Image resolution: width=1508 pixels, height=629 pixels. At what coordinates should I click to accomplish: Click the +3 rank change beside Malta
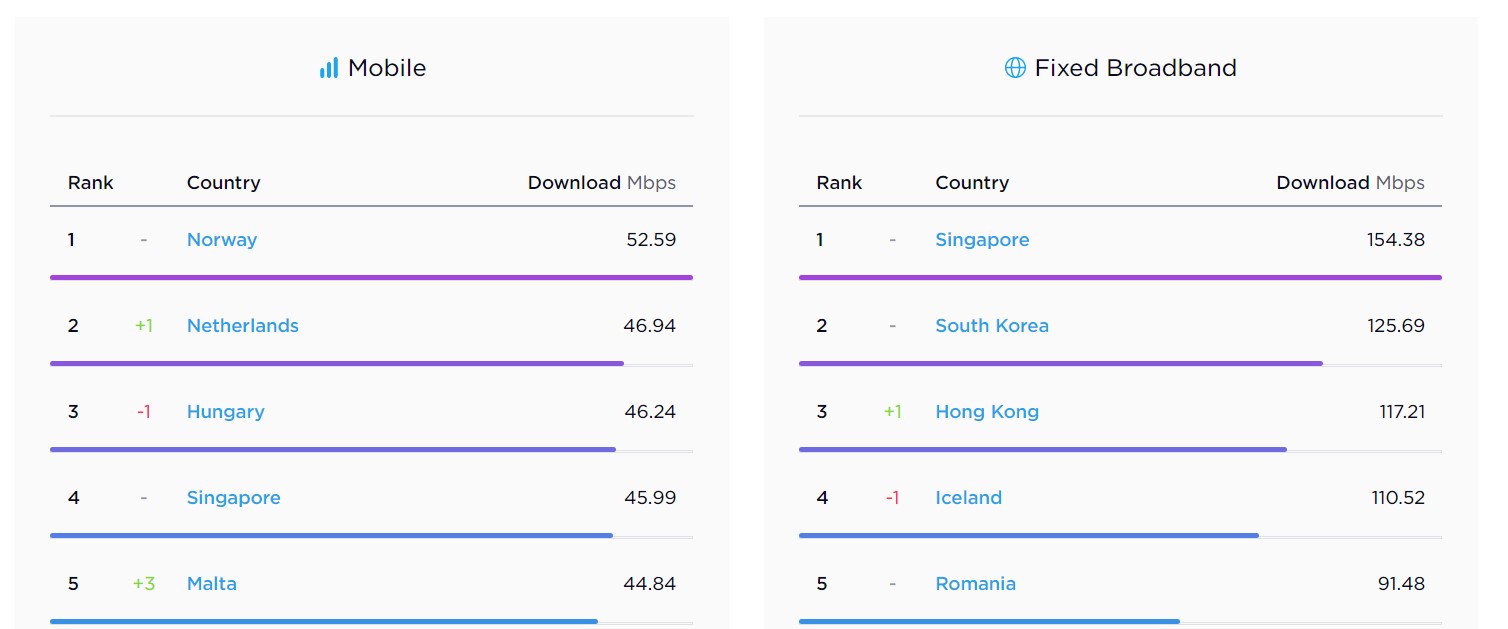click(x=144, y=584)
